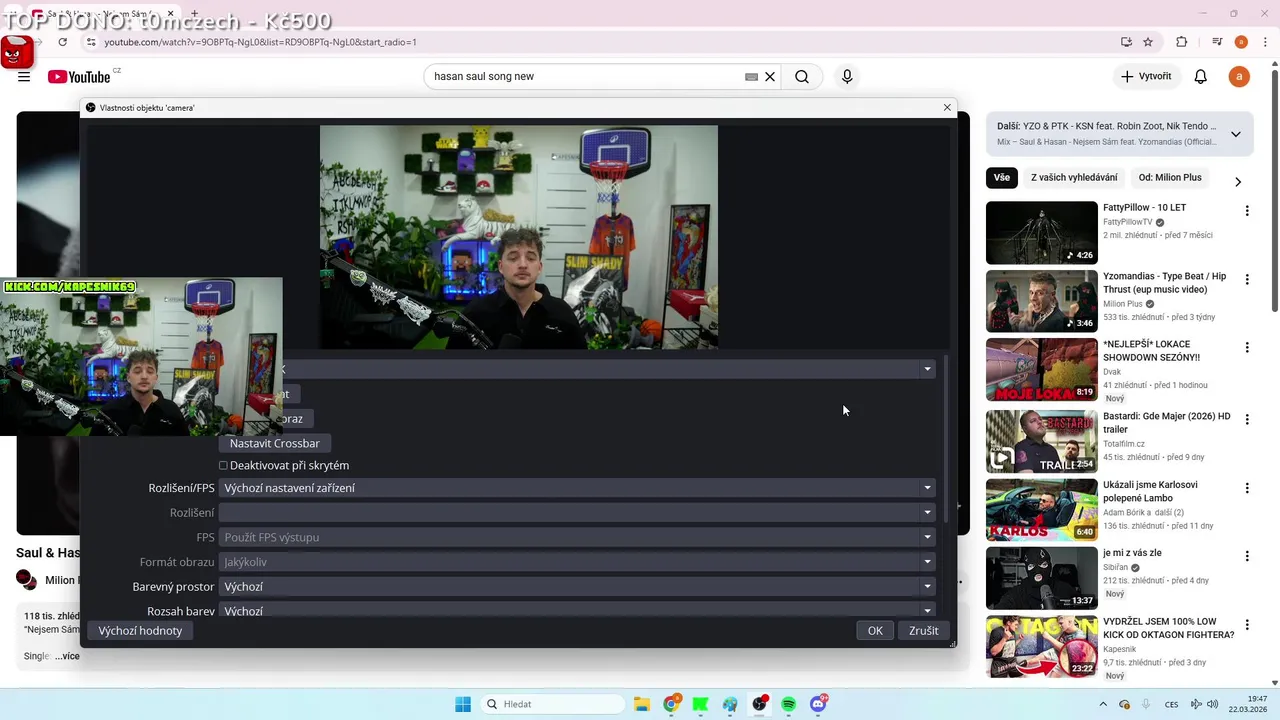Click the camera preview in the properties dialog
The width and height of the screenshot is (1280, 720).
(x=518, y=237)
